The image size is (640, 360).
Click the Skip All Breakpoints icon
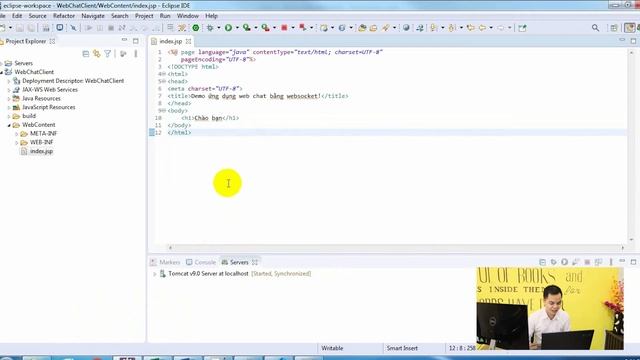point(73,28)
